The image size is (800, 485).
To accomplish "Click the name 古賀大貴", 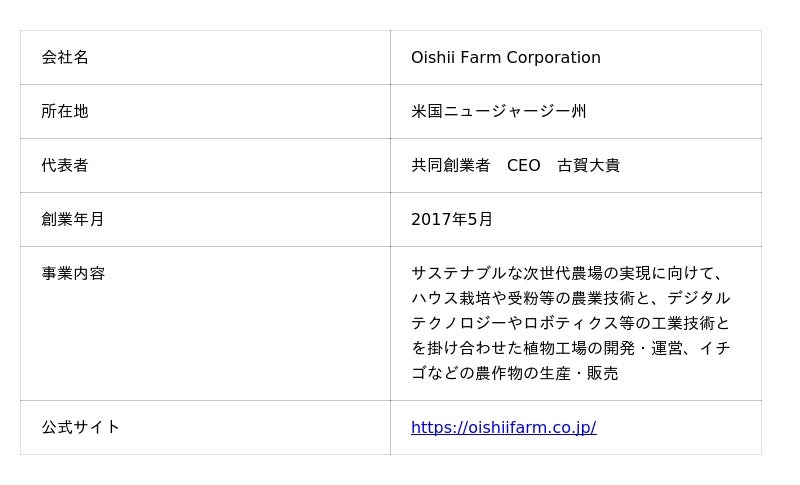I will 588,166.
